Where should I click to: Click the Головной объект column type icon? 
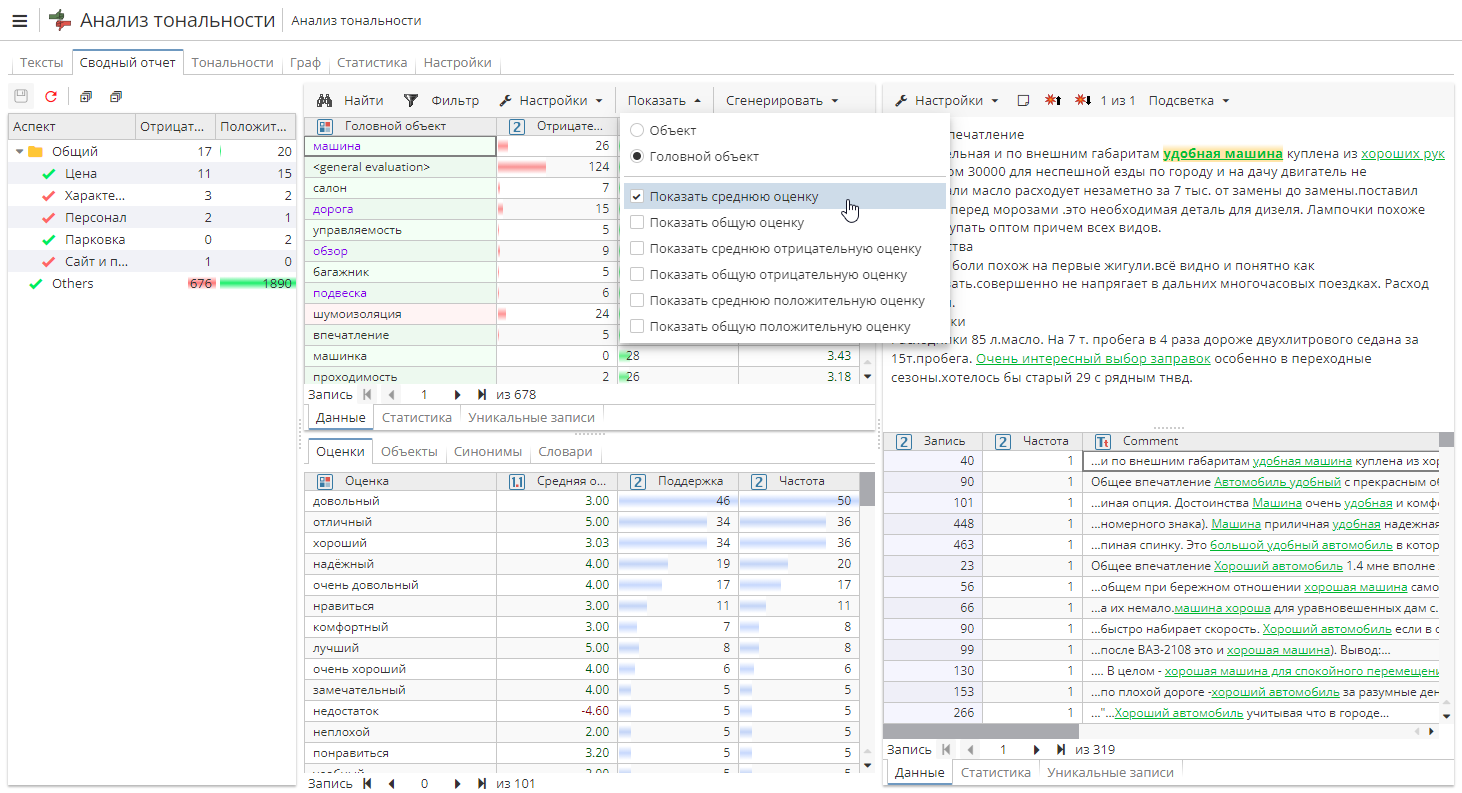324,127
